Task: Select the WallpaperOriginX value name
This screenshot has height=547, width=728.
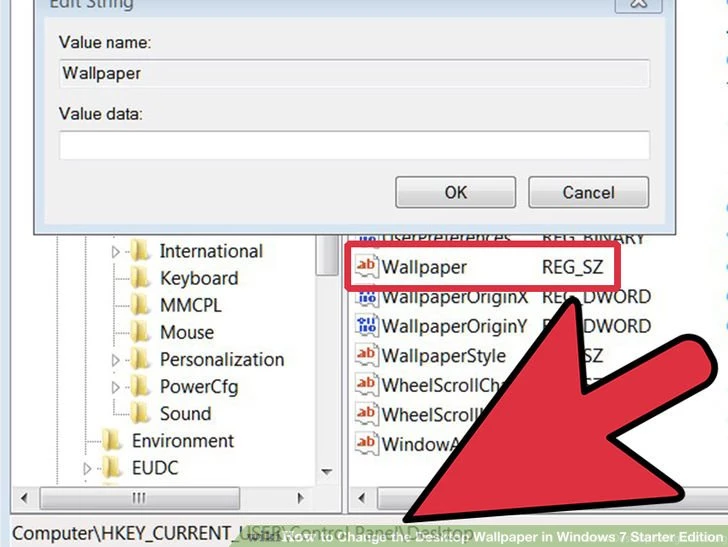Action: point(455,297)
